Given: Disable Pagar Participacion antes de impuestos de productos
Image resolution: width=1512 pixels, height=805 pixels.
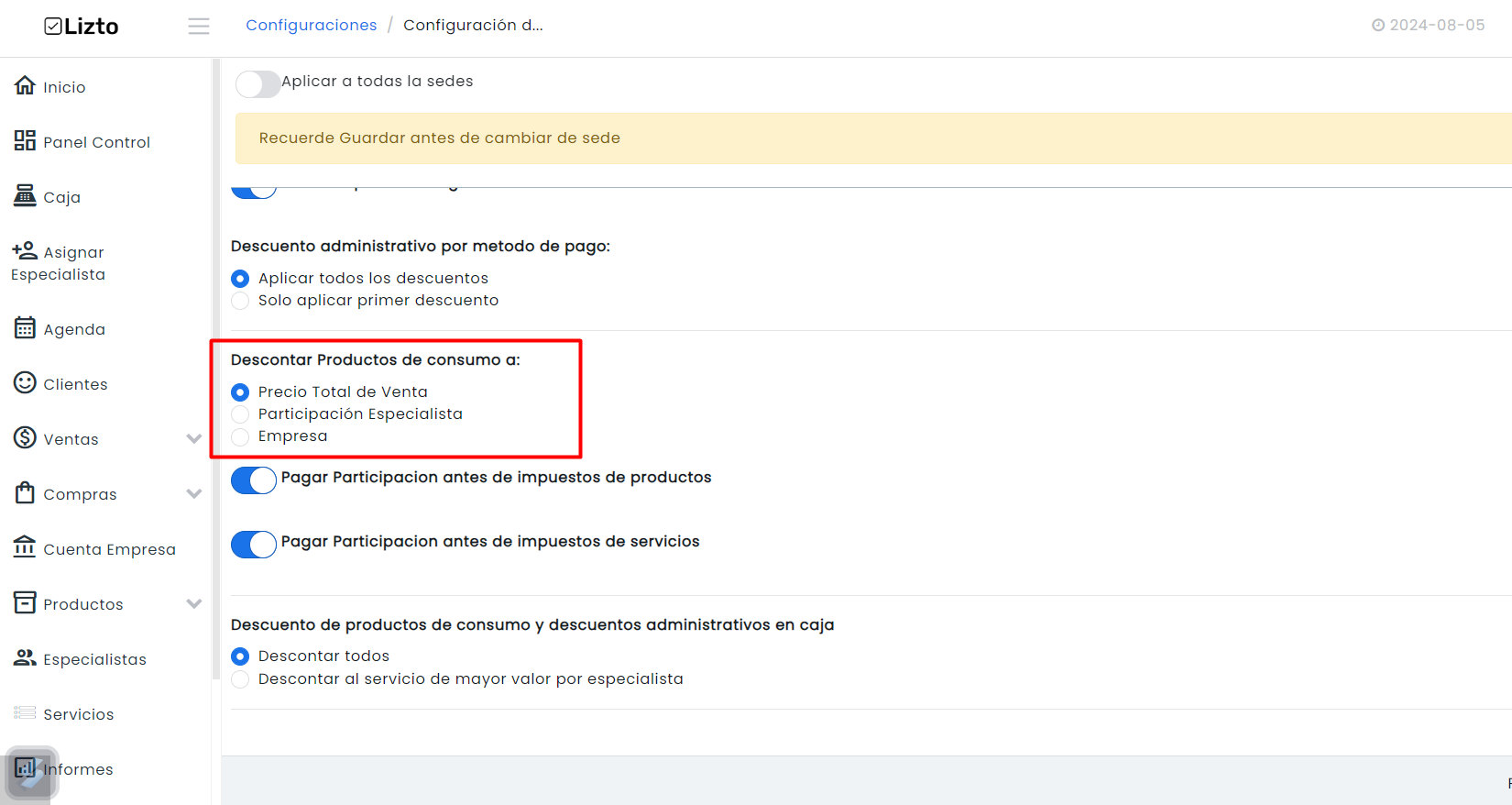Looking at the screenshot, I should pyautogui.click(x=254, y=480).
